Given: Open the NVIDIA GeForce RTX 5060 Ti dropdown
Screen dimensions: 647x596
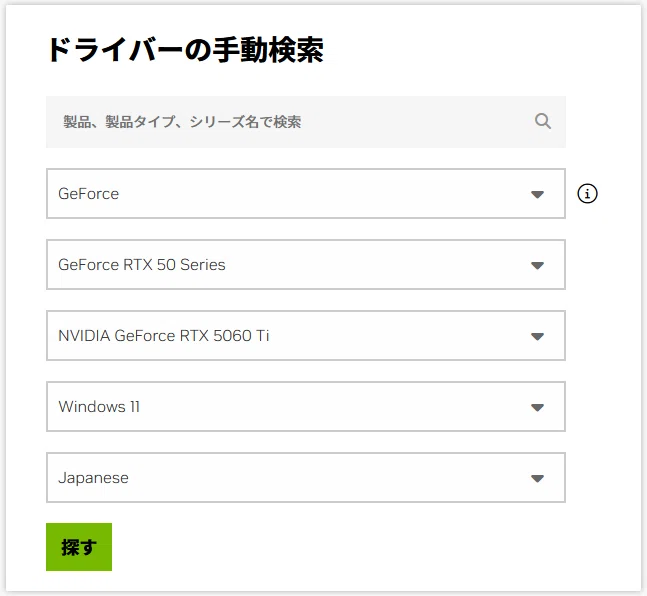Looking at the screenshot, I should (x=306, y=336).
